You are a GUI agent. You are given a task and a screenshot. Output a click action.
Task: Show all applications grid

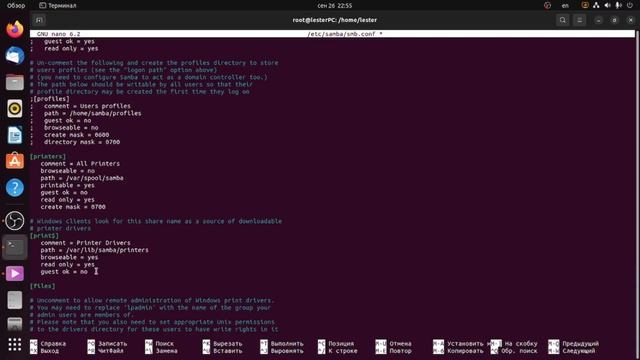(15, 344)
